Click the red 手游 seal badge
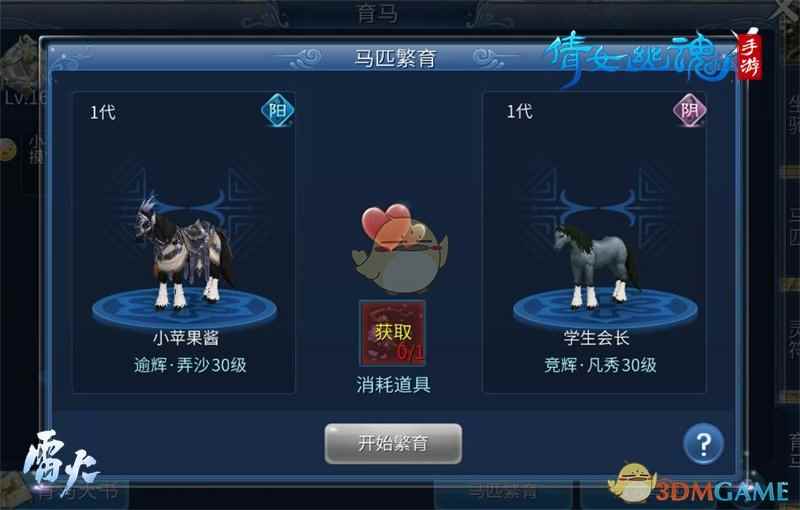800x510 pixels. [749, 57]
